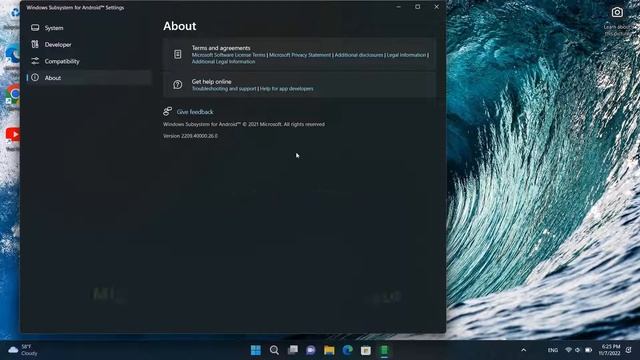Image resolution: width=640 pixels, height=360 pixels.
Task: Click the Get help online question icon
Action: tap(178, 84)
